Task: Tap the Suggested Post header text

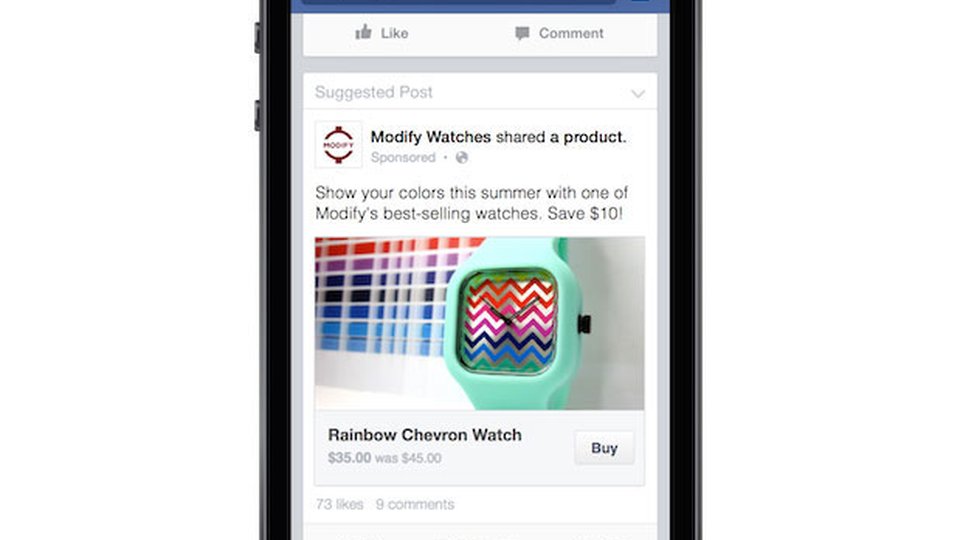Action: point(373,92)
